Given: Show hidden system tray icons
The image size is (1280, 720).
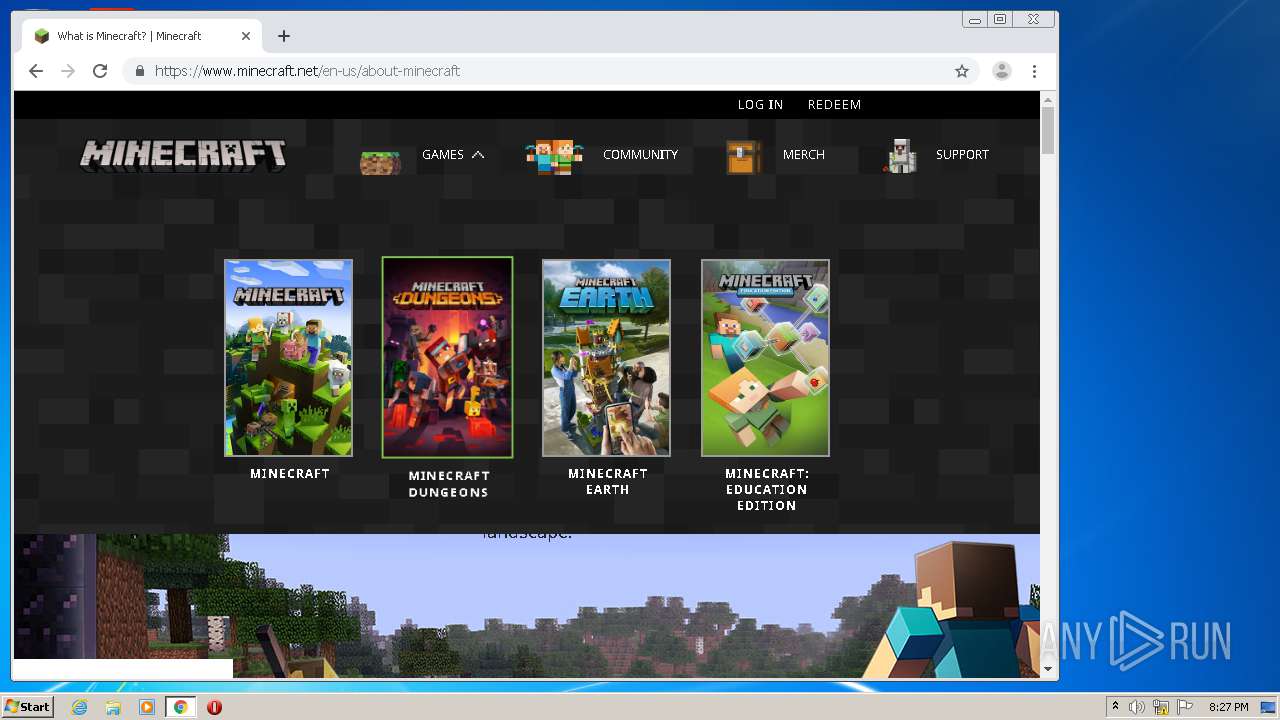Looking at the screenshot, I should coord(1115,707).
